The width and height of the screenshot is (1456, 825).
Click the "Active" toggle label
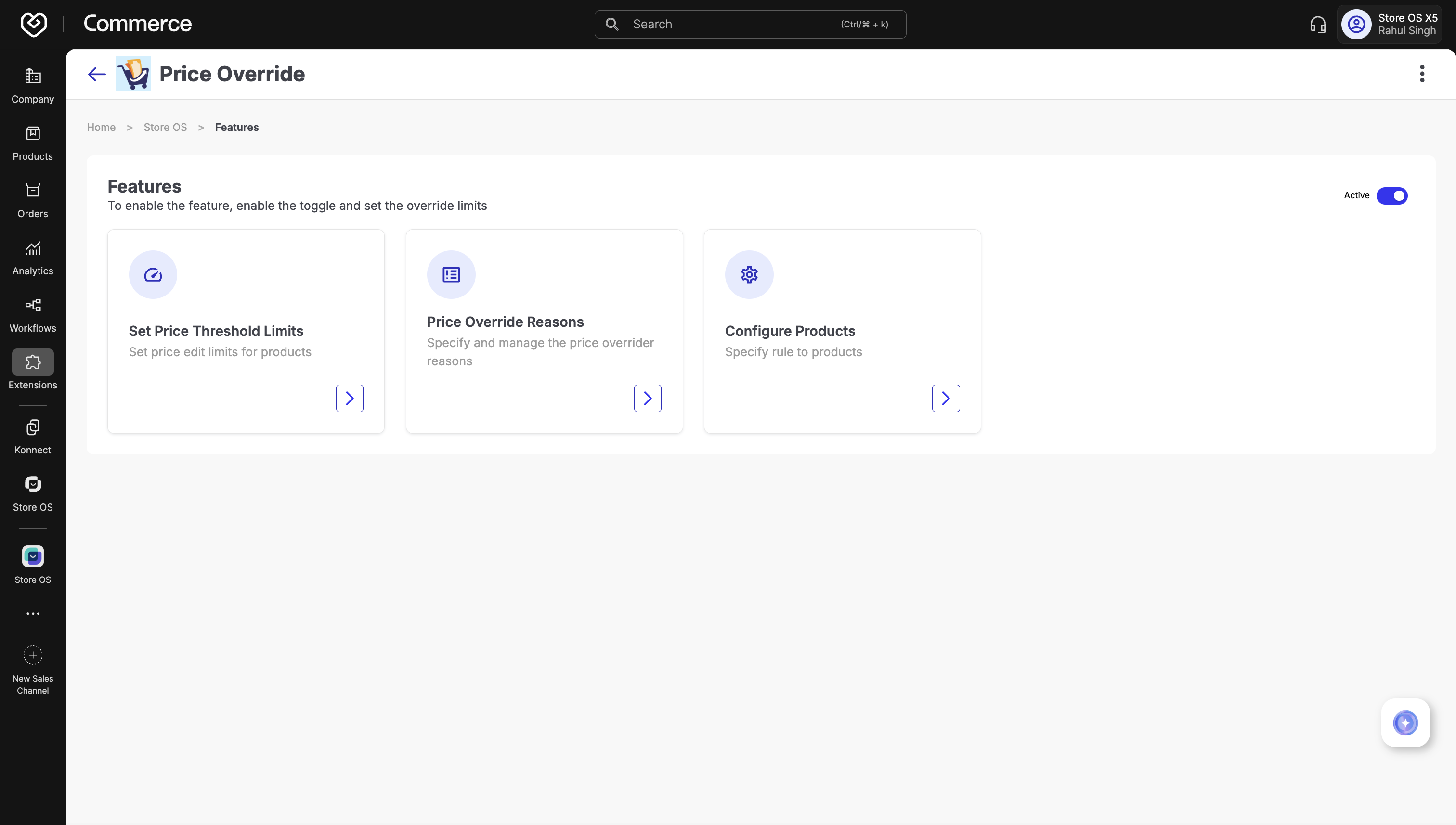pyautogui.click(x=1356, y=195)
